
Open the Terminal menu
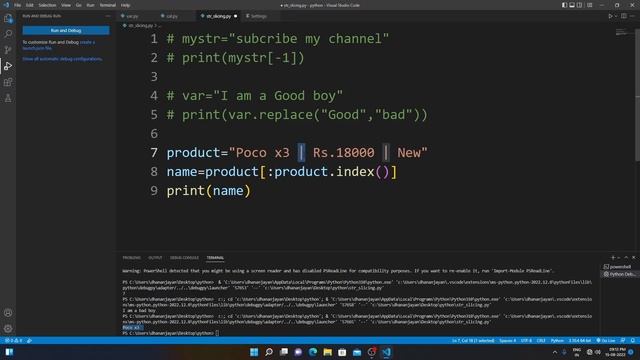pos(108,5)
